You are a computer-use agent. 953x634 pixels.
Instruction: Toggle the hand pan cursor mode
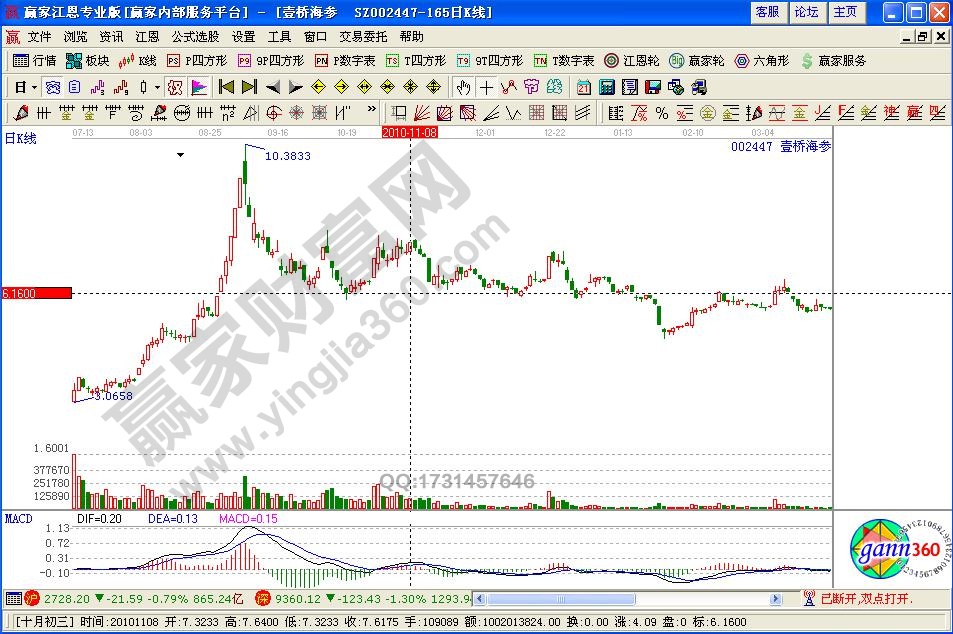pos(463,87)
